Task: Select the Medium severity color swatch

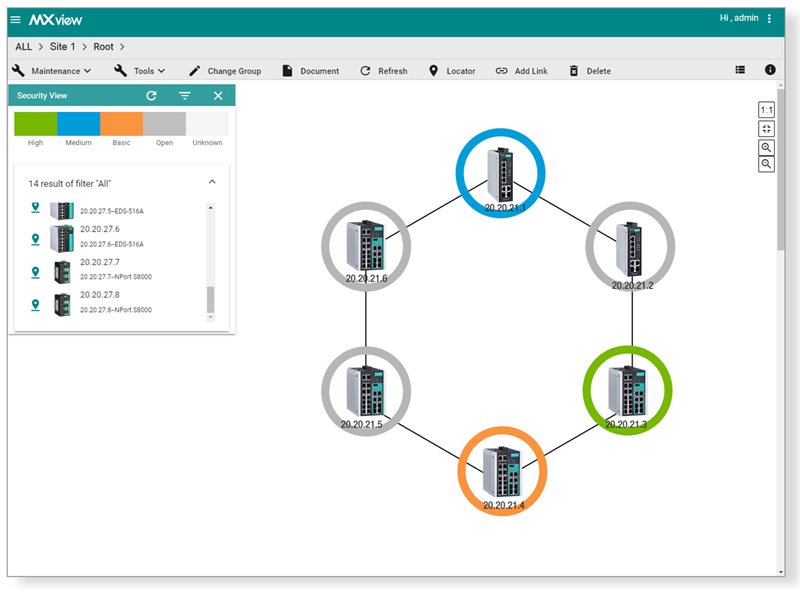Action: [x=77, y=121]
